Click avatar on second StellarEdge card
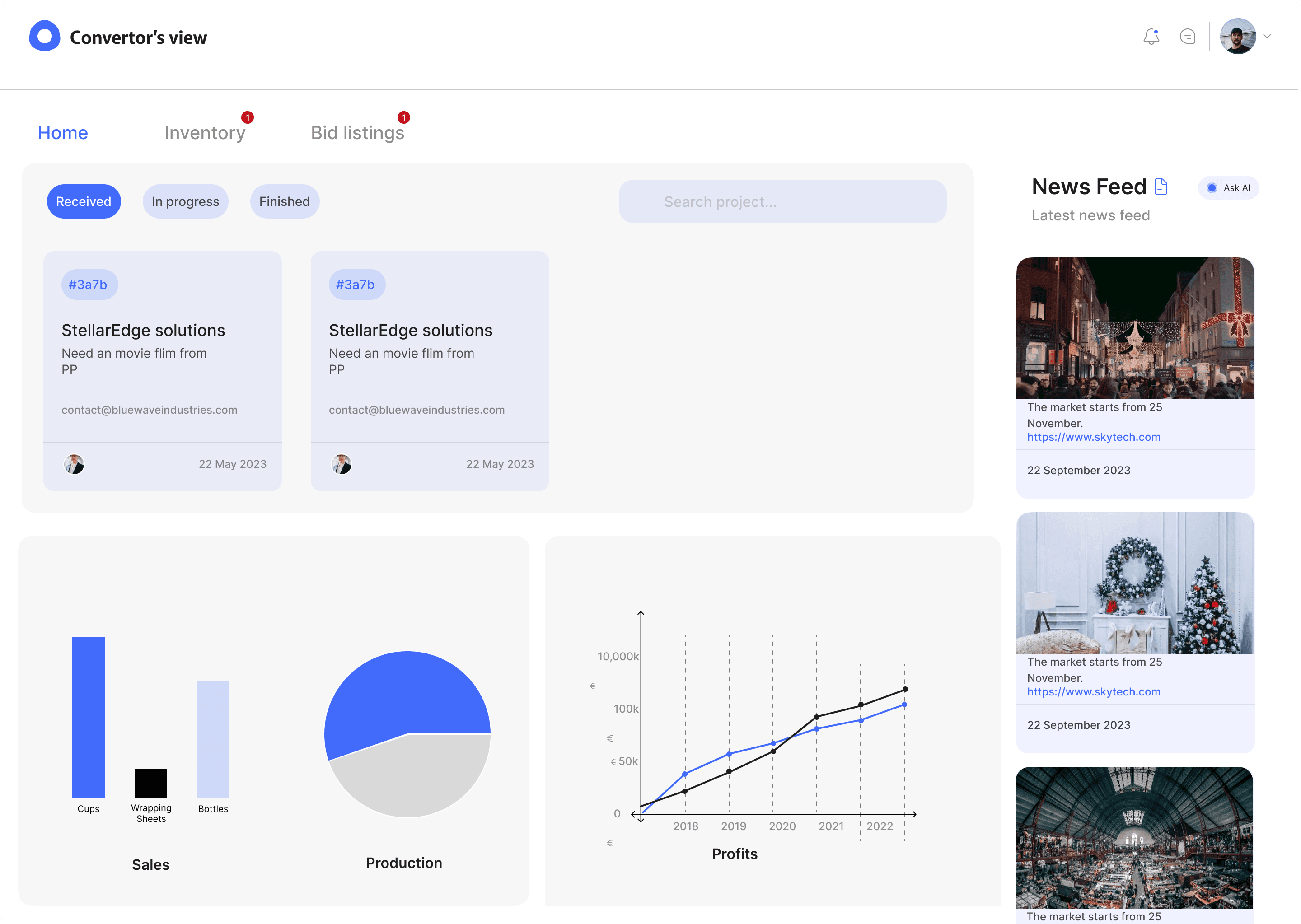 tap(342, 465)
